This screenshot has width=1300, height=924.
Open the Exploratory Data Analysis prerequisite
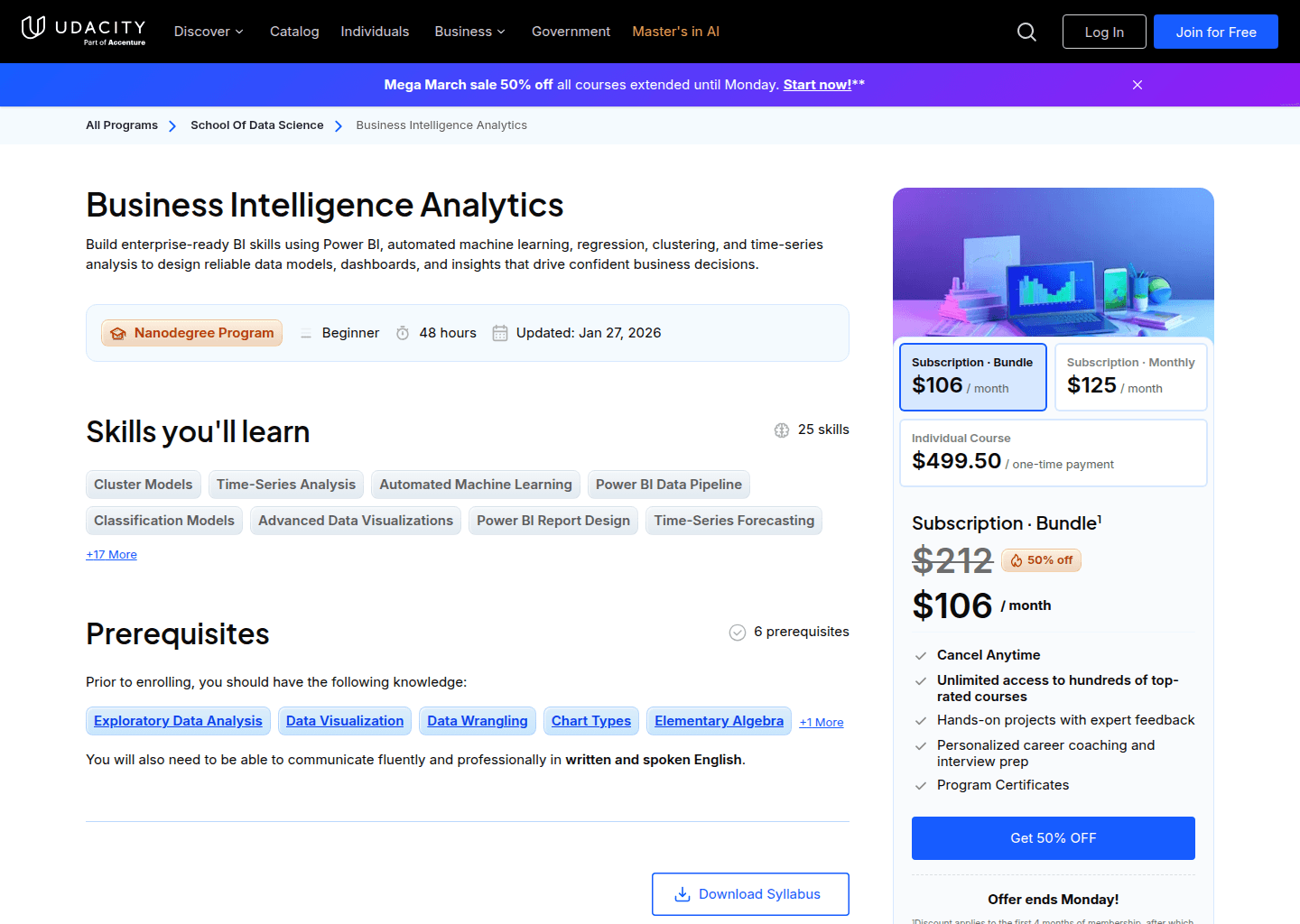pos(178,721)
